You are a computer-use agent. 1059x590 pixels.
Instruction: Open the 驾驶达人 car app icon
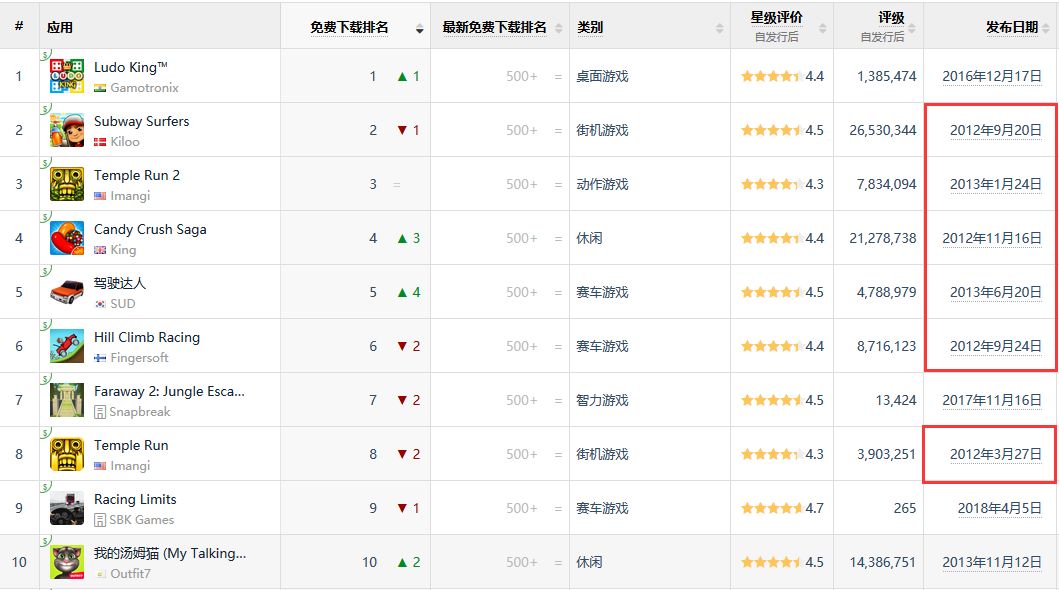point(67,292)
